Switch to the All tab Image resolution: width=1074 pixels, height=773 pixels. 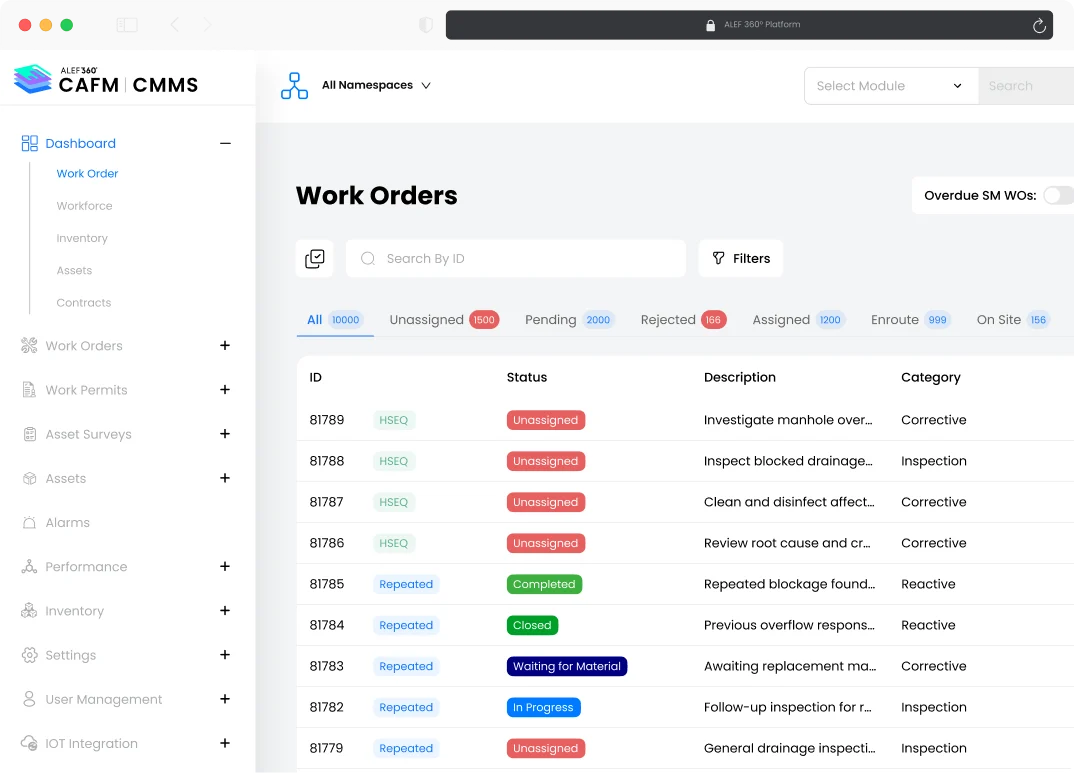[335, 320]
